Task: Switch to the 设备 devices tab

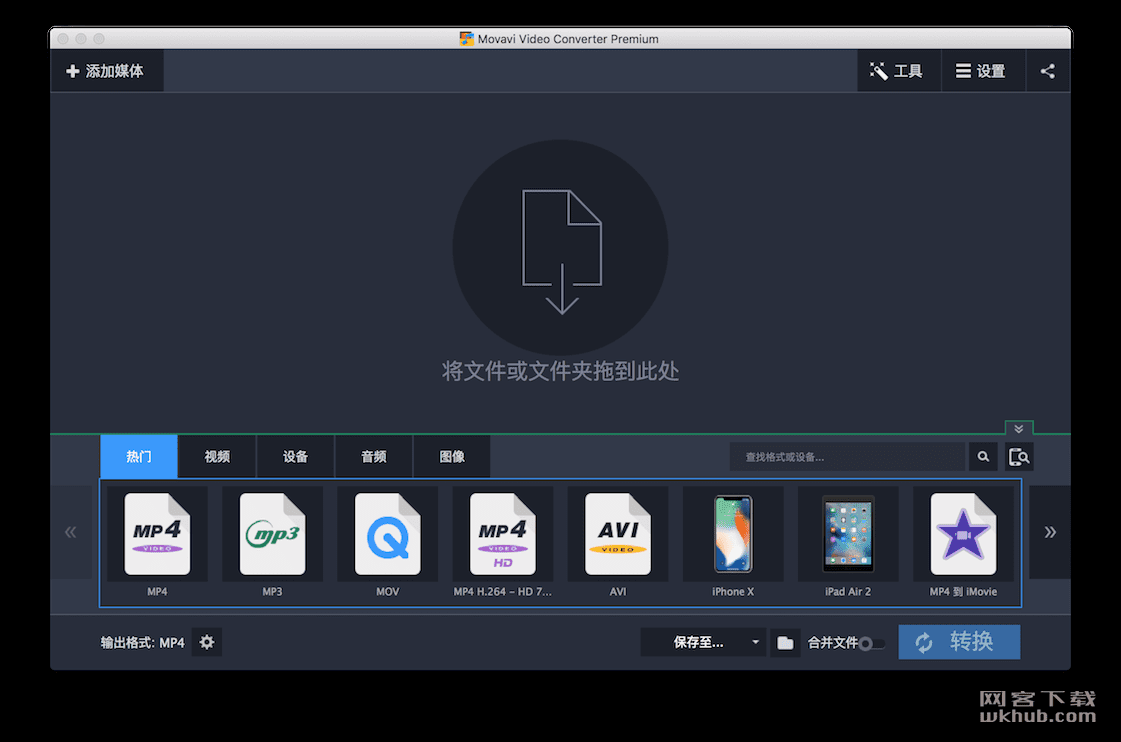Action: coord(295,456)
